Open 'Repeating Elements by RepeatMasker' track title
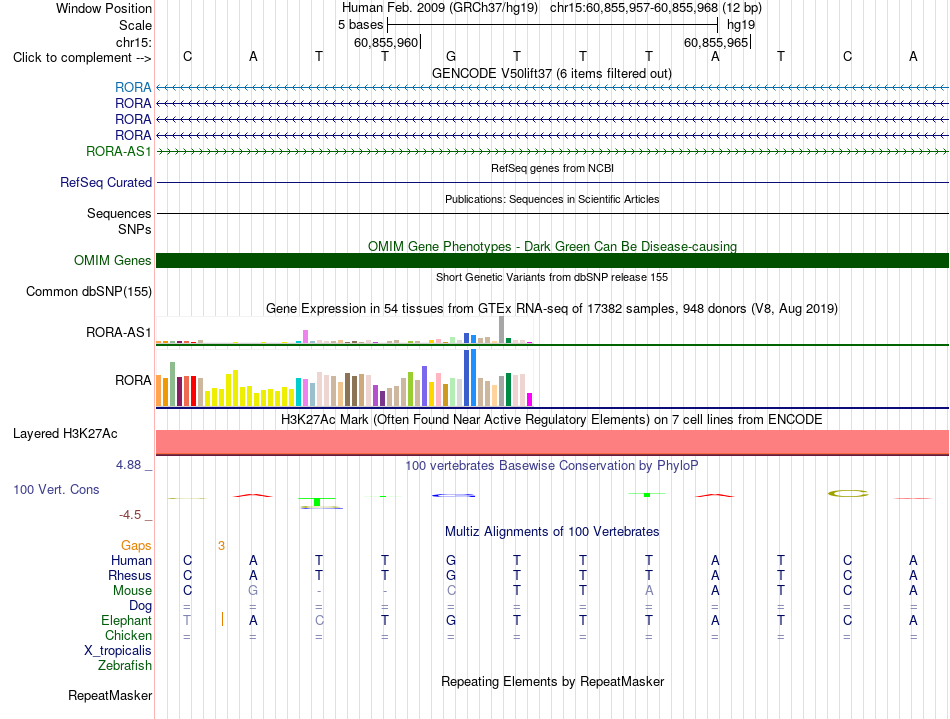This screenshot has width=950, height=719. tap(552, 681)
